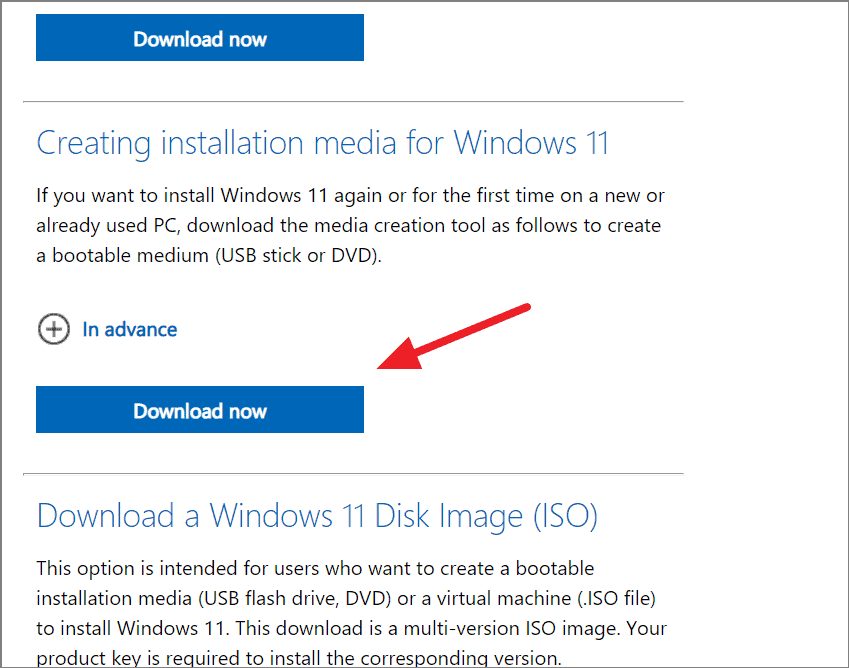Expand the In advance section
The height and width of the screenshot is (668, 849).
point(129,329)
